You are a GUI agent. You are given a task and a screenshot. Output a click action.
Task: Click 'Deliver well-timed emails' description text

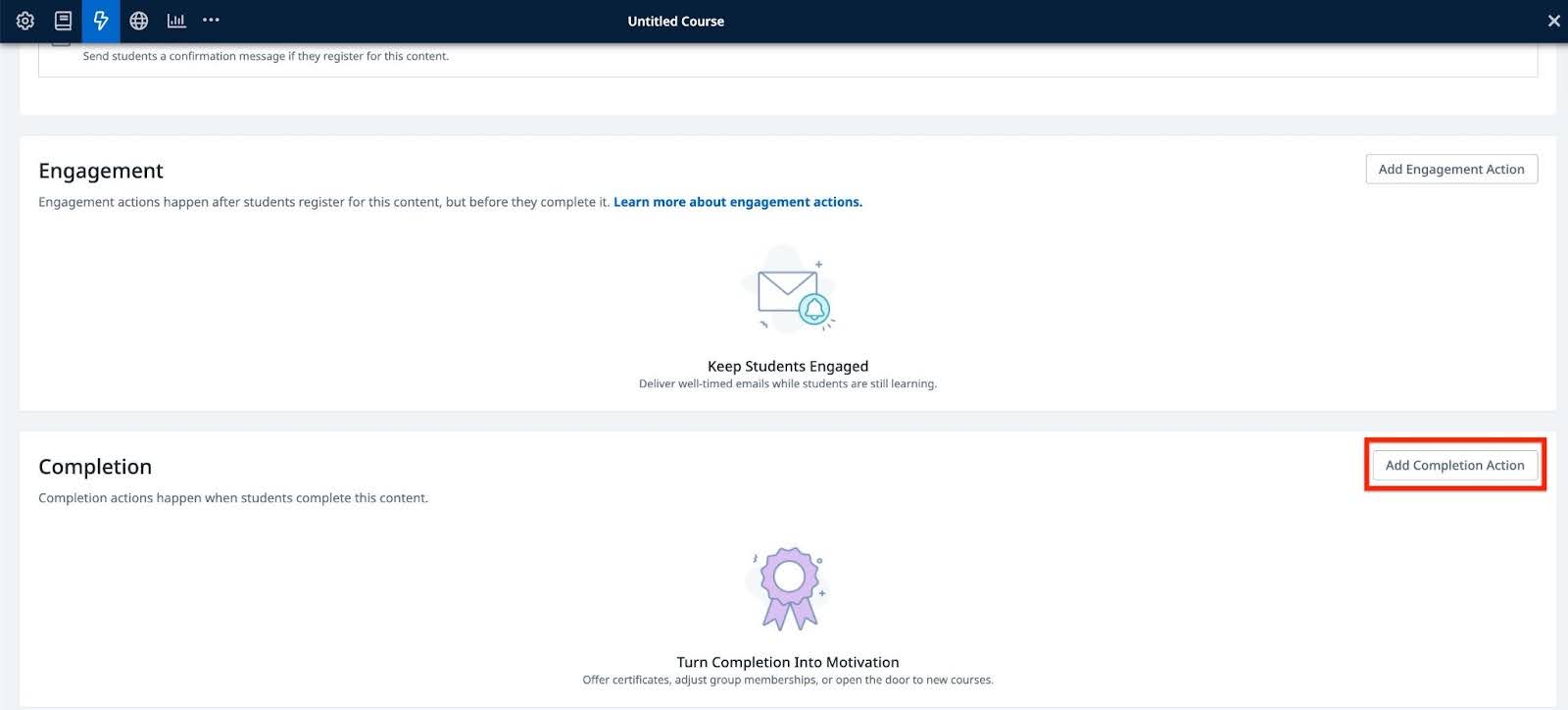(788, 383)
